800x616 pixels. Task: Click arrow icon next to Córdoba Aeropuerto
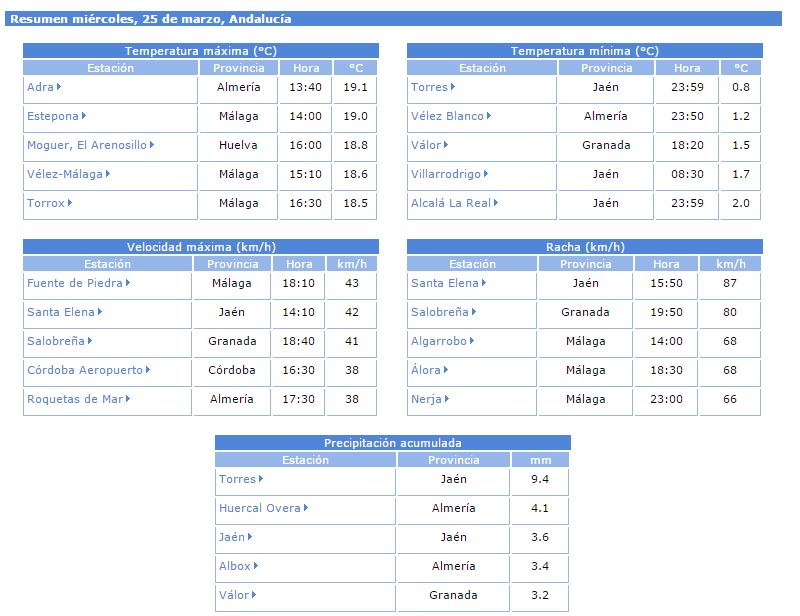click(149, 370)
